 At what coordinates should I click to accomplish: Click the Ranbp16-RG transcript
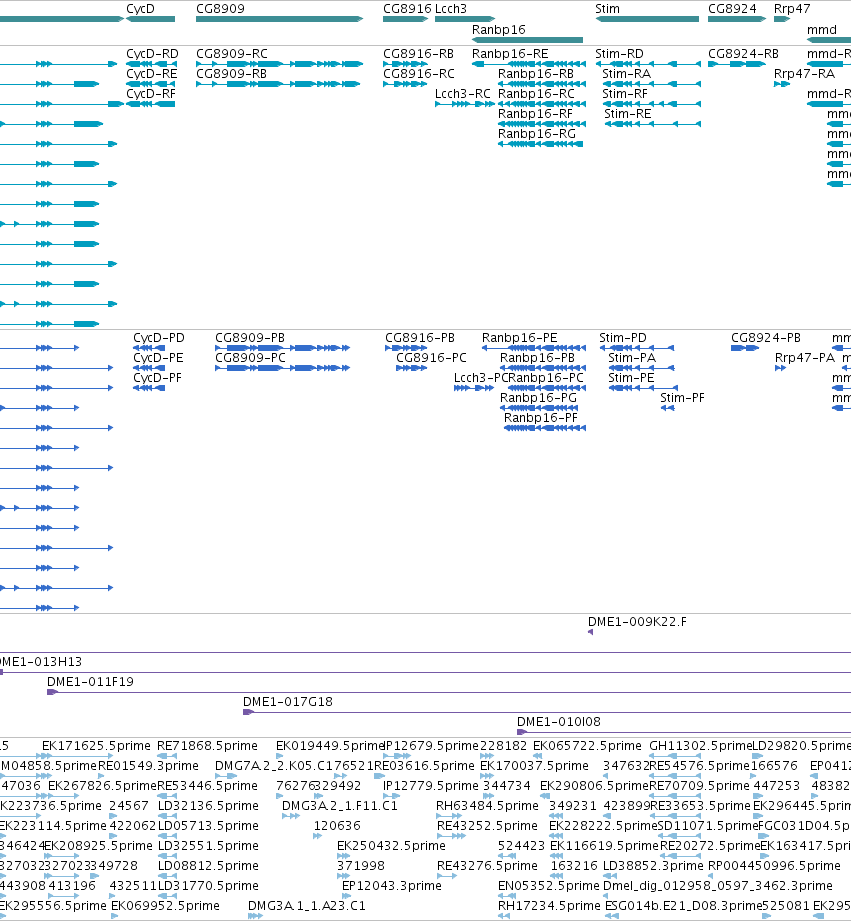(x=540, y=144)
